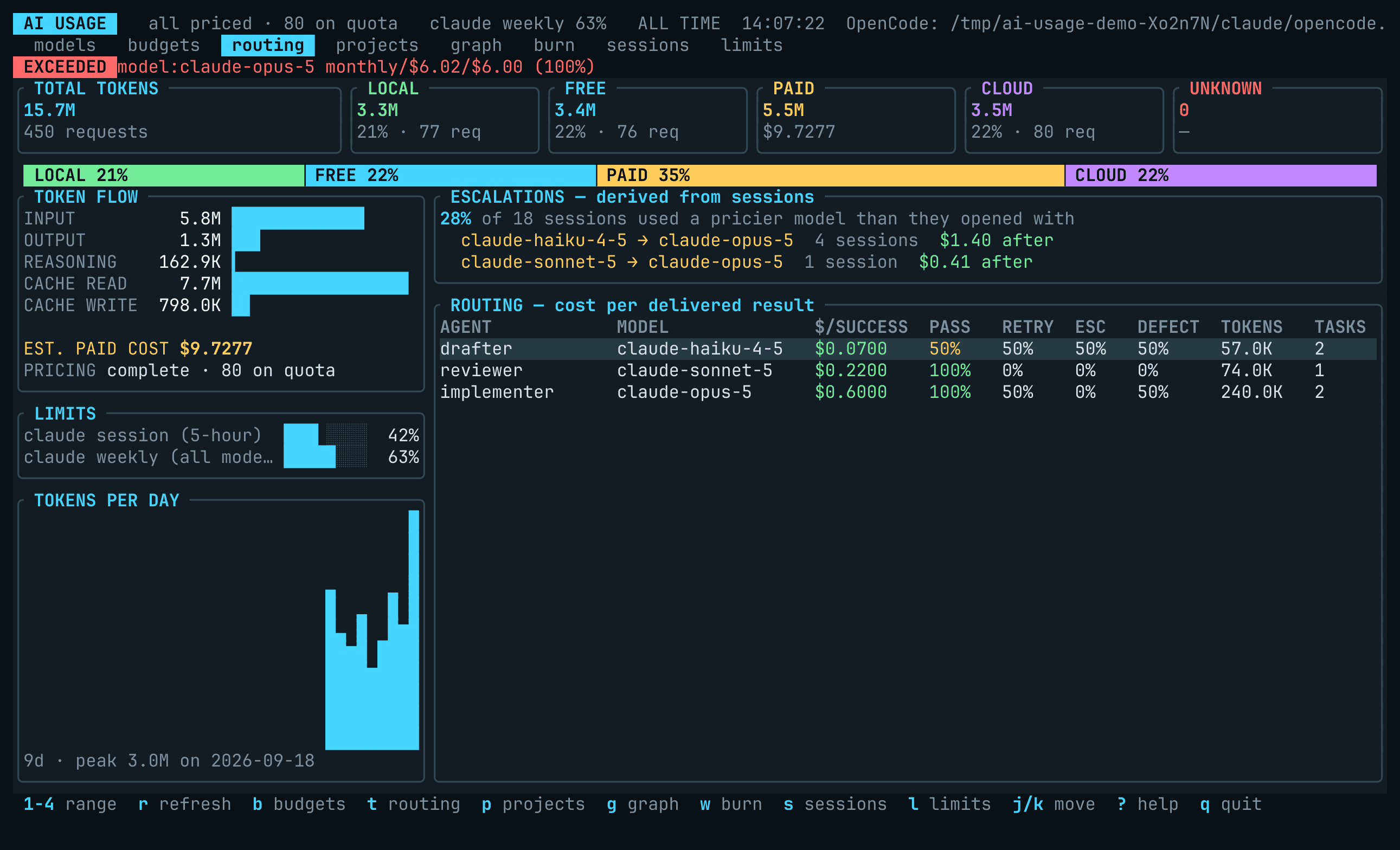Image resolution: width=1400 pixels, height=850 pixels.
Task: Click the EST. PAID COST line
Action: (138, 349)
